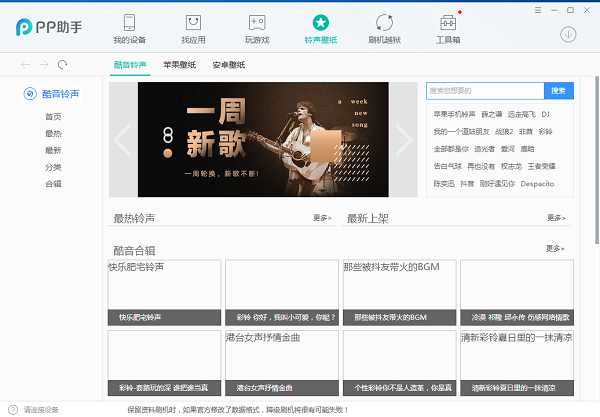The height and width of the screenshot is (417, 600).
Task: Open the hamburger menu icon in title bar
Action: (x=538, y=10)
